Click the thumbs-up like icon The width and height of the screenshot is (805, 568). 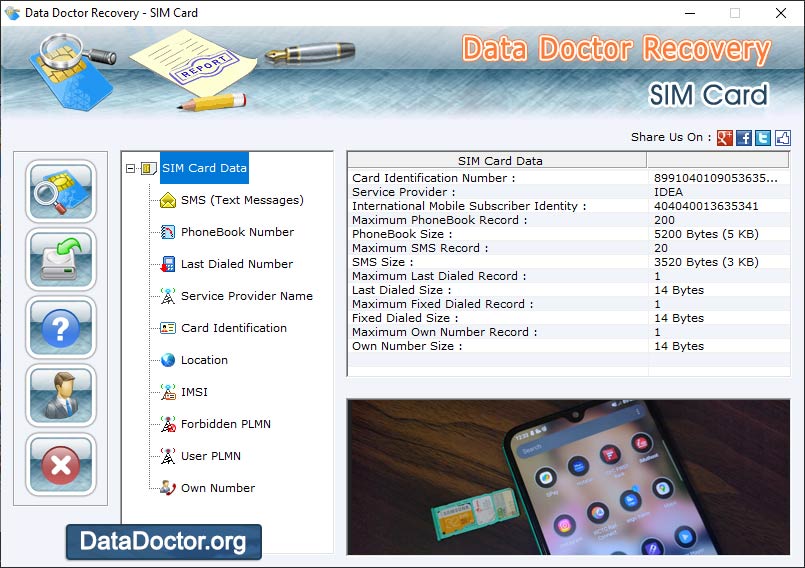pyautogui.click(x=782, y=138)
